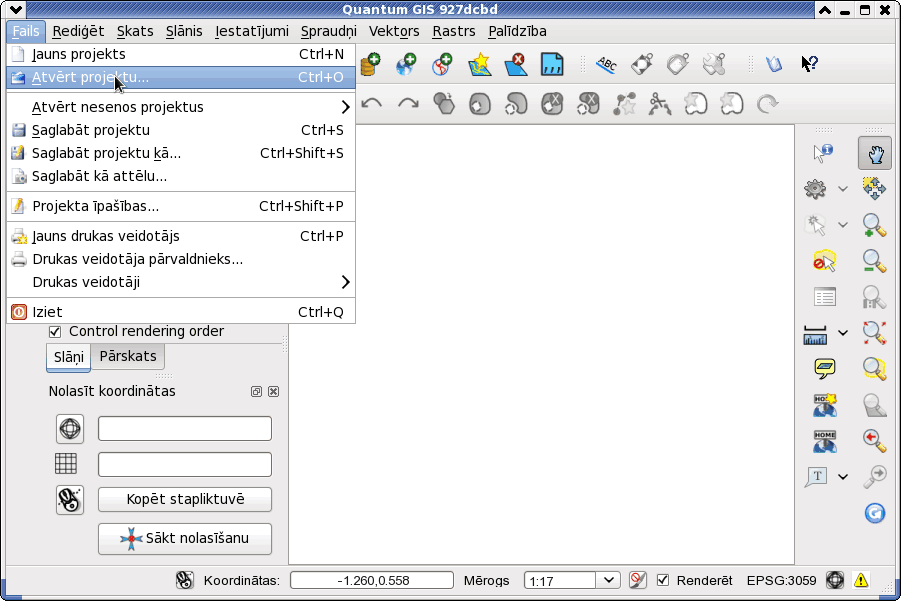Click Sākt nolasīšanu button
This screenshot has height=601, width=901.
pyautogui.click(x=185, y=538)
